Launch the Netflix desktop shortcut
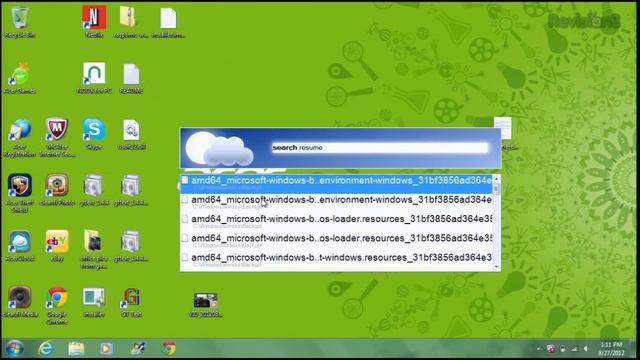 click(94, 22)
